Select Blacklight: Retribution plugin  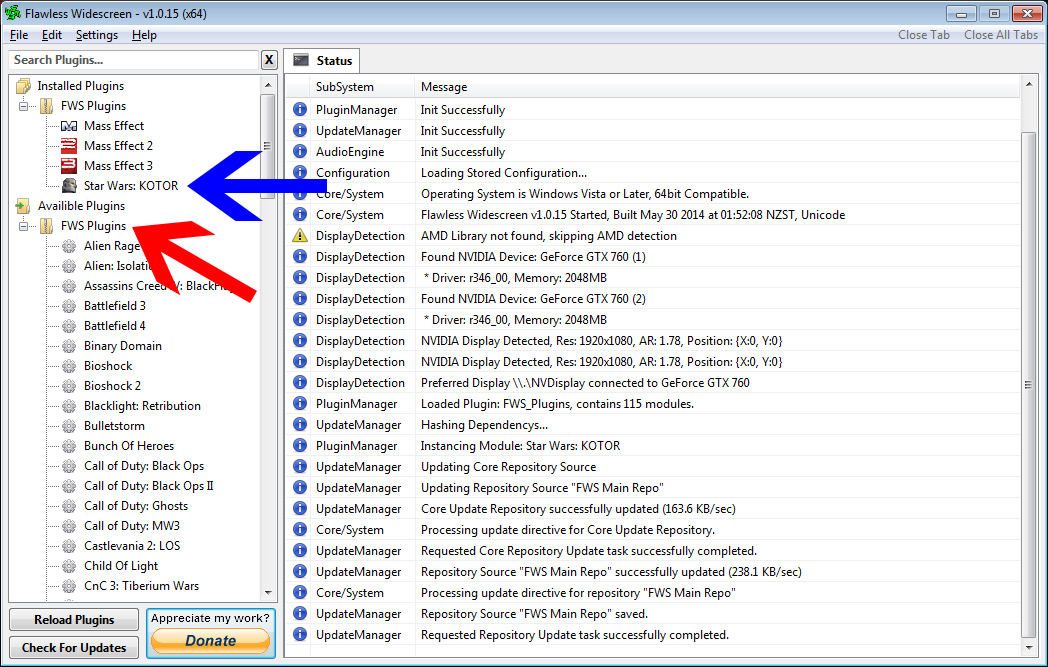[x=142, y=406]
